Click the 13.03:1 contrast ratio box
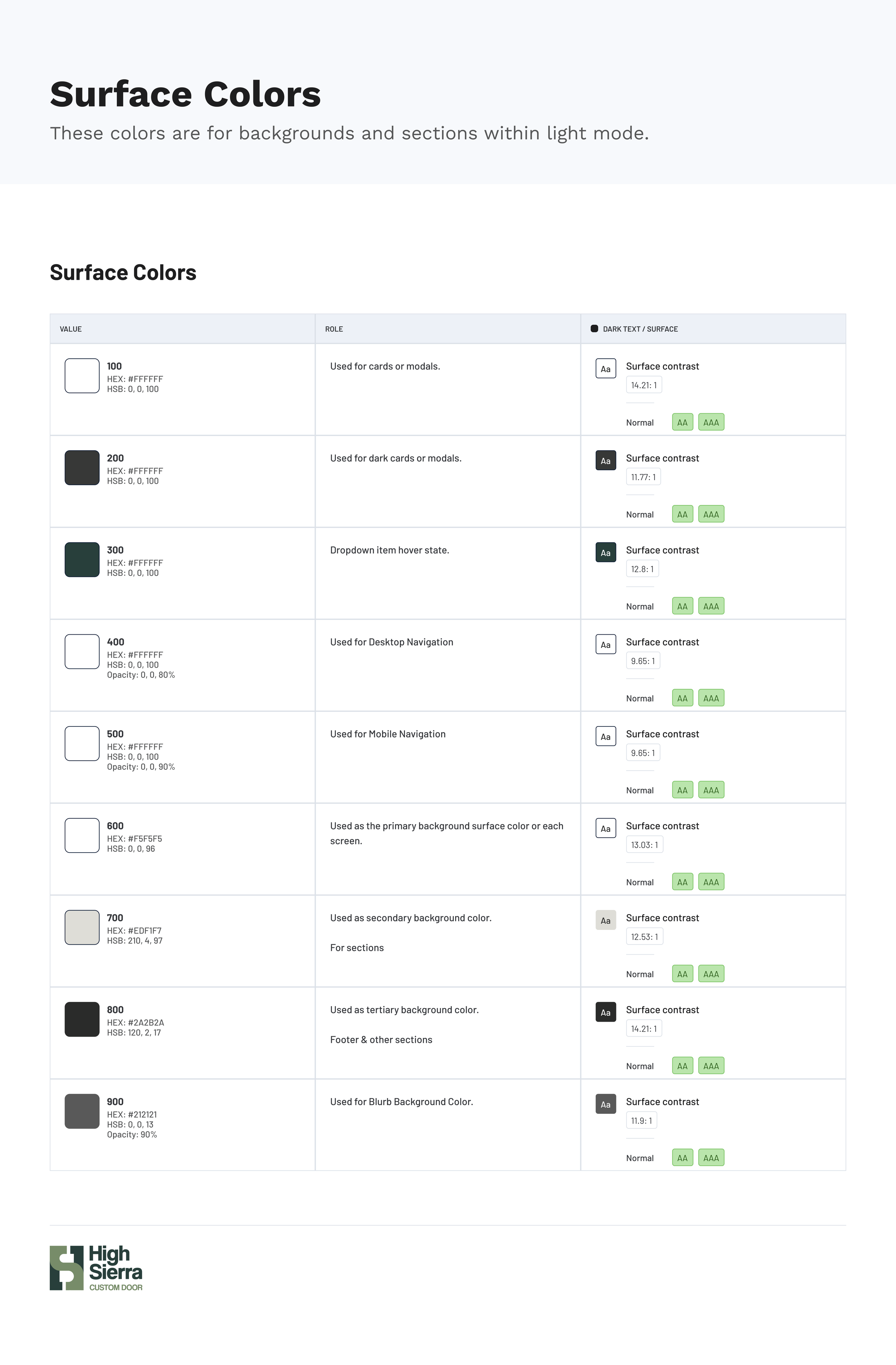The height and width of the screenshot is (1365, 896). (x=644, y=844)
